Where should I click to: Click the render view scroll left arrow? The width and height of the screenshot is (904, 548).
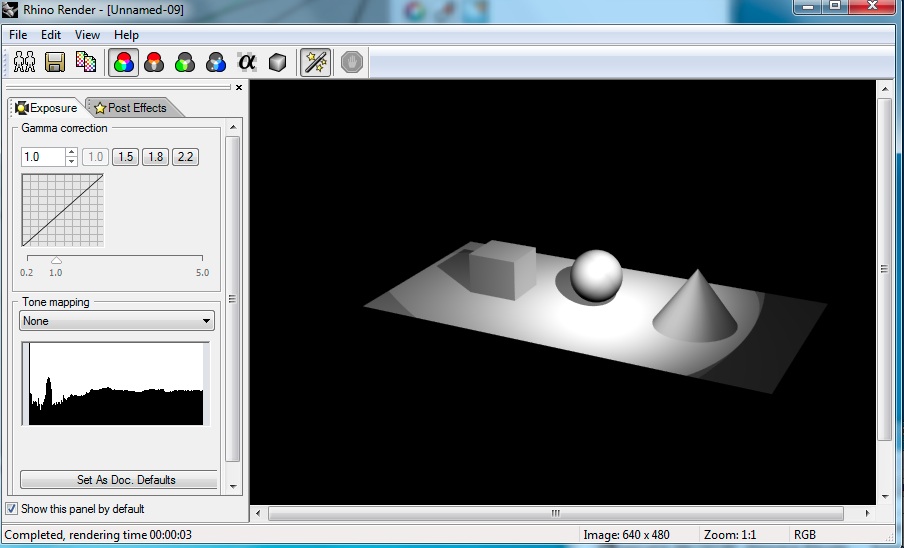point(258,513)
